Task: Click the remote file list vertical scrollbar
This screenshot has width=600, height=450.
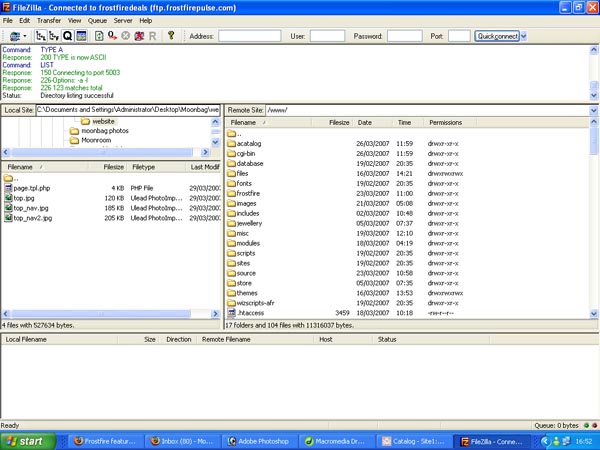Action: coord(594,220)
